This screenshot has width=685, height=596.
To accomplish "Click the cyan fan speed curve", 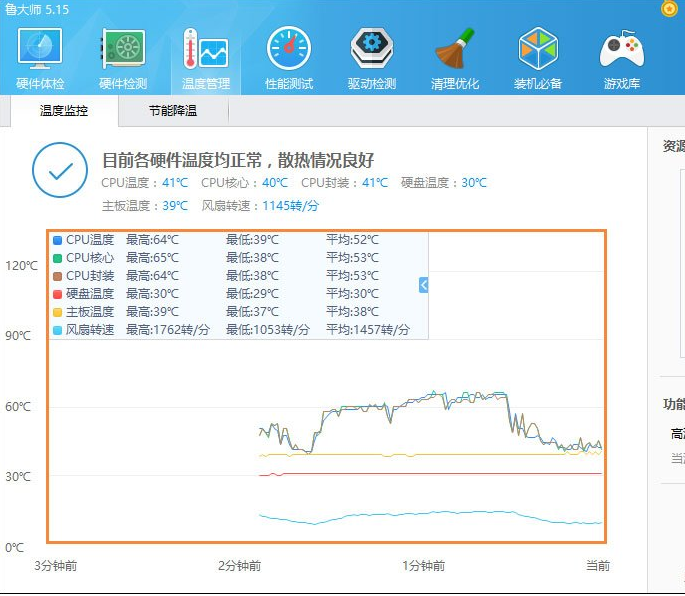I will [430, 513].
